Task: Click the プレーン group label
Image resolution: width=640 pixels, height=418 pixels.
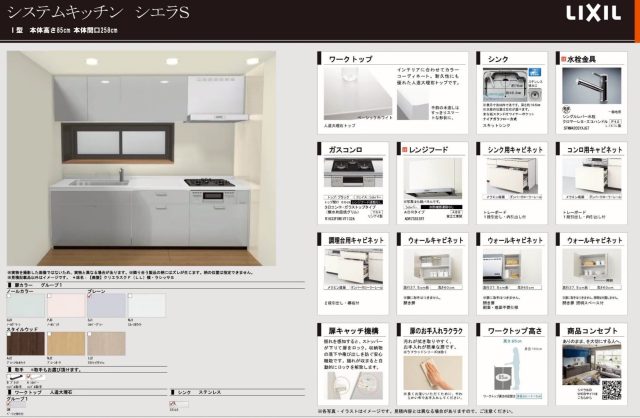Action: tap(96, 291)
